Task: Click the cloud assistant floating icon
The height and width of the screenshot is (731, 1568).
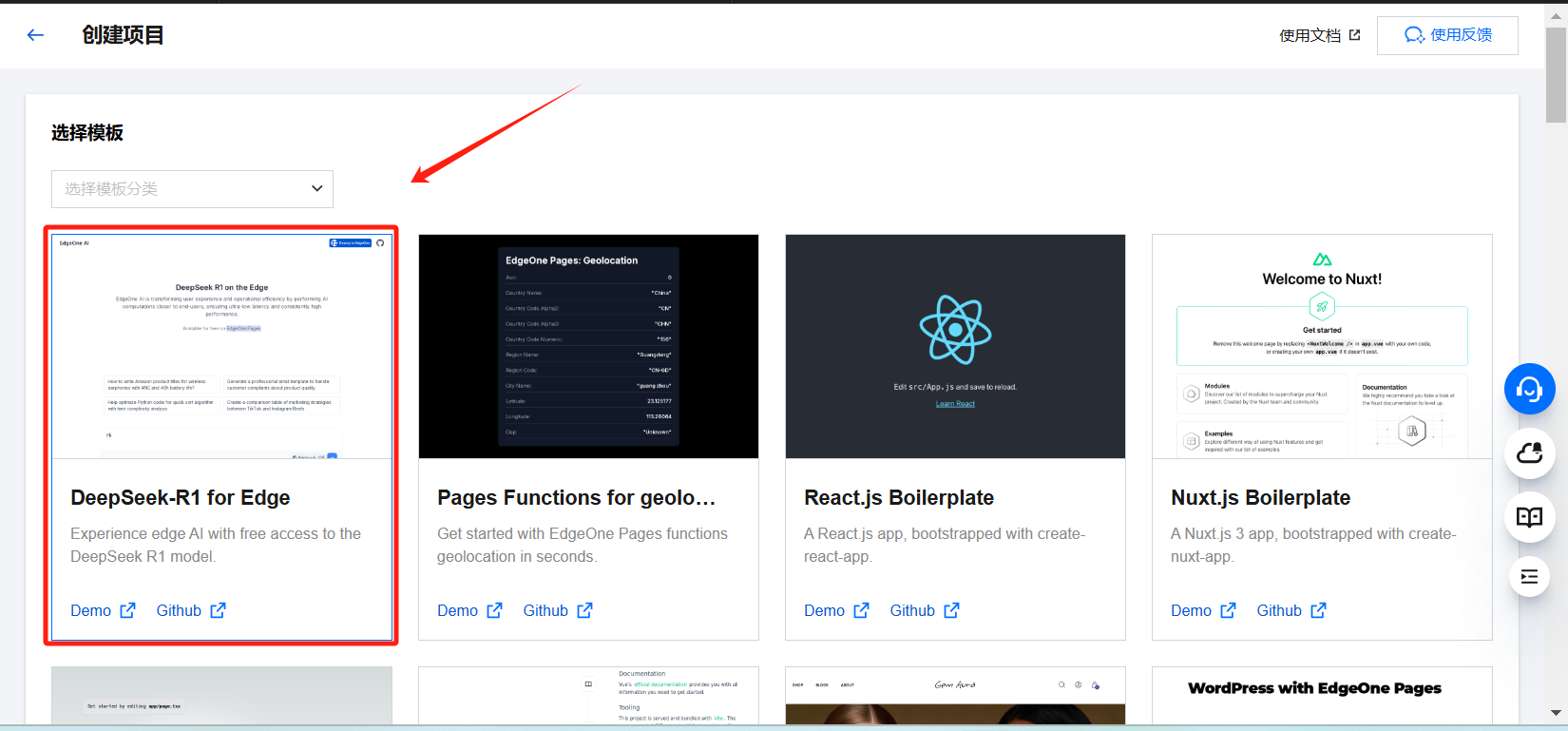Action: pyautogui.click(x=1529, y=453)
